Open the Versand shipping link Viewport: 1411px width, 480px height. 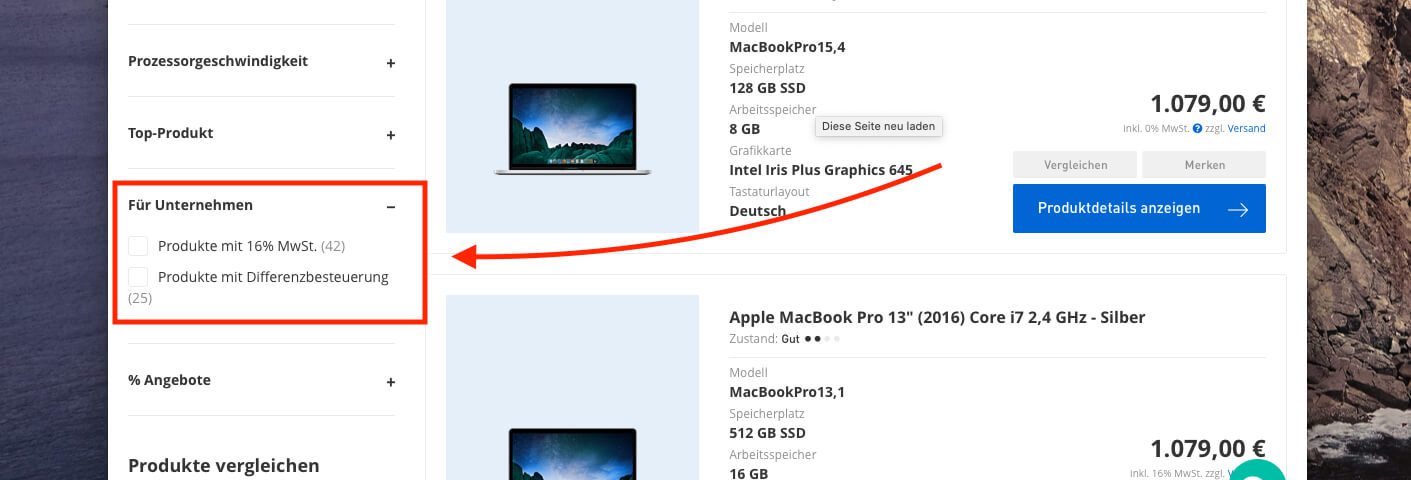click(x=1246, y=129)
